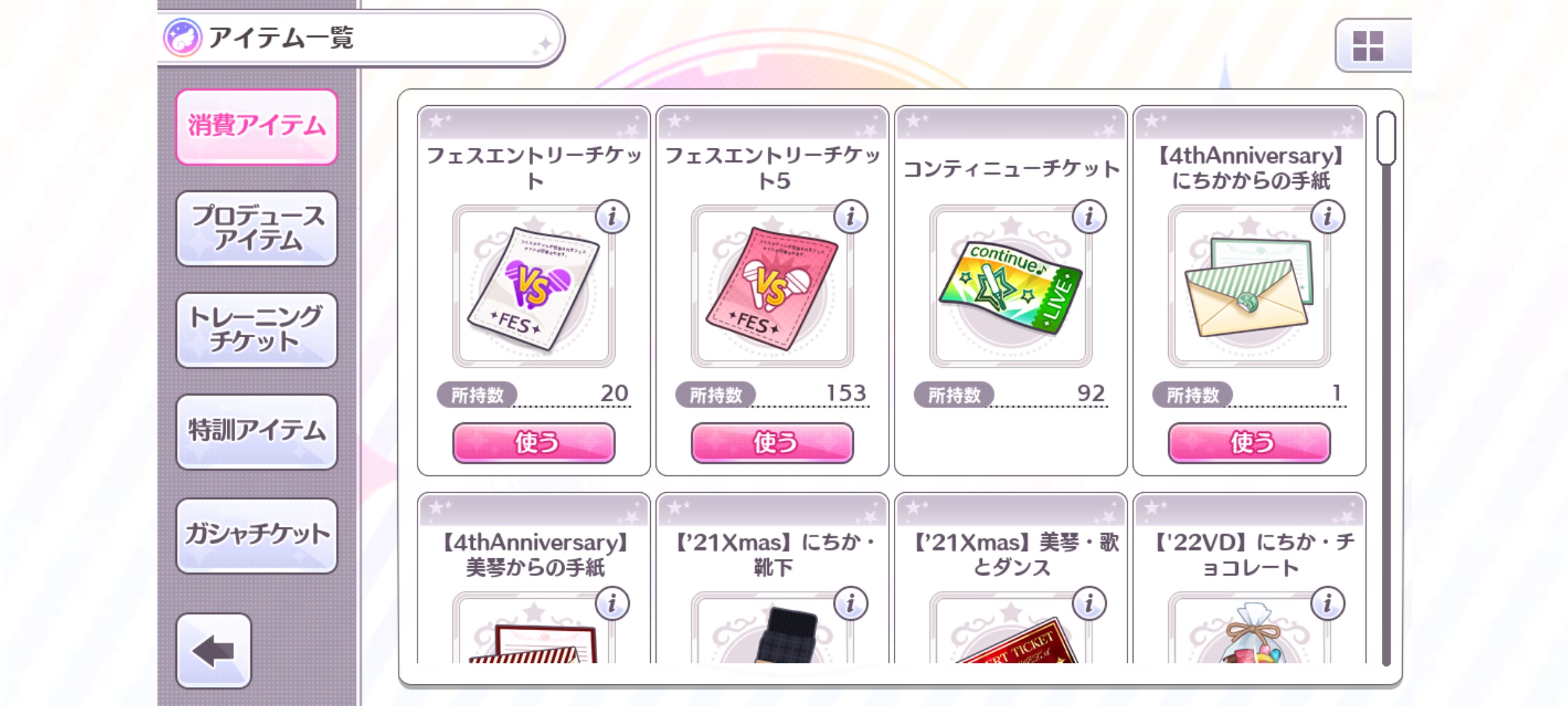Open info for 美琴・歌とダンス item
The width and height of the screenshot is (1568, 706).
1089,603
